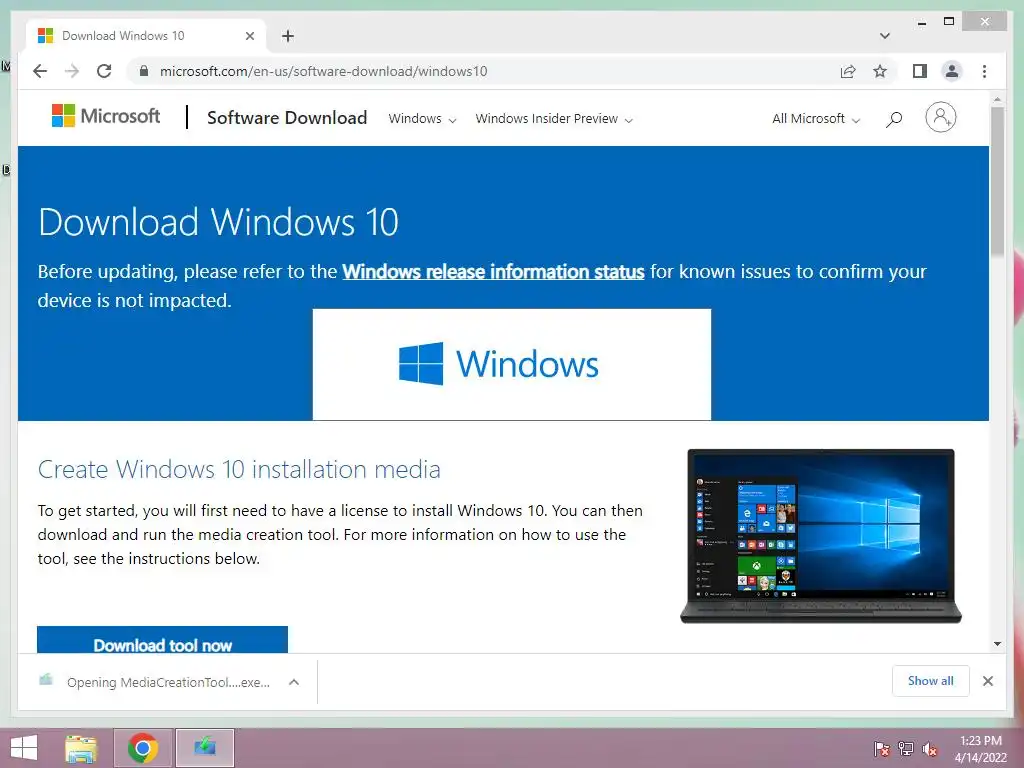
Task: Open the taskbar clock and date
Action: point(981,749)
